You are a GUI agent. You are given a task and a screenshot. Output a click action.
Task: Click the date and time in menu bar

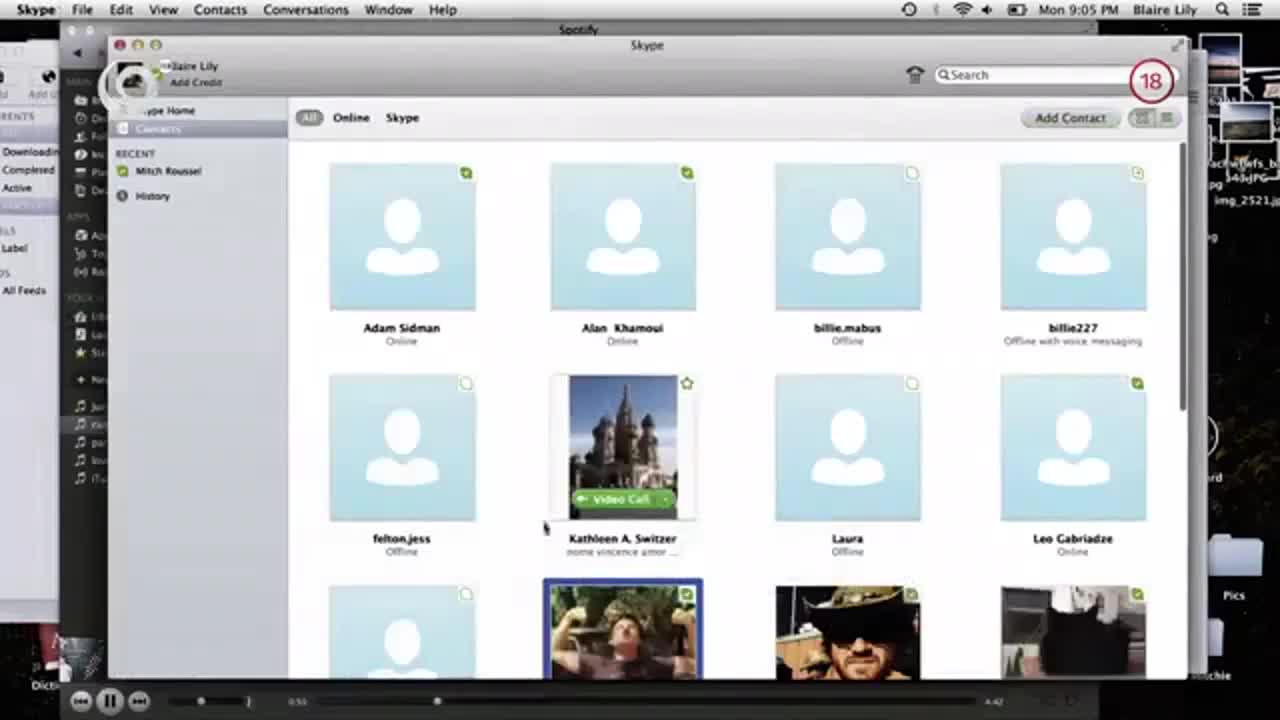point(1078,9)
